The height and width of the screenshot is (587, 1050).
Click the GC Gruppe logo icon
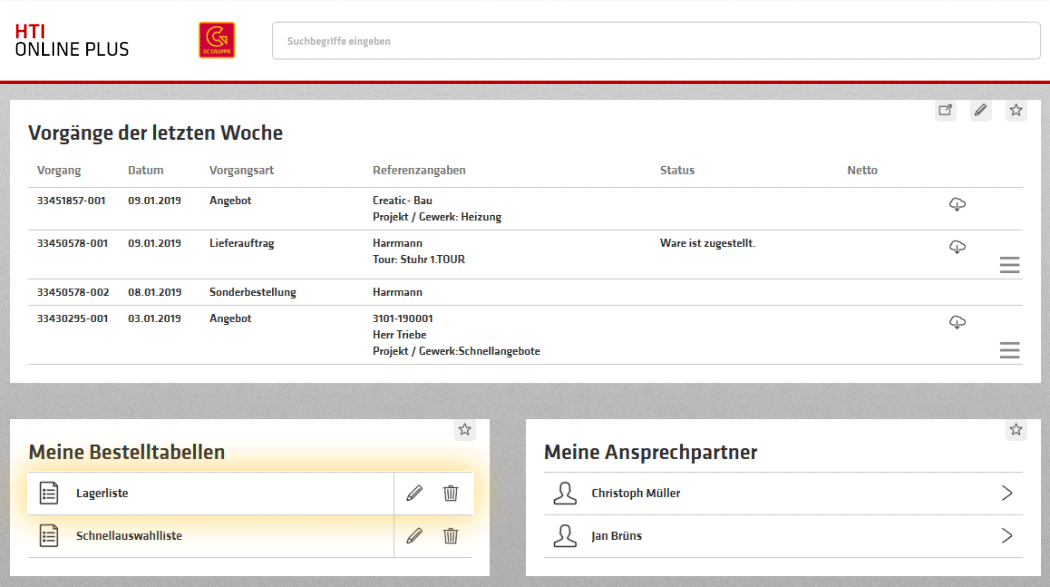coord(217,40)
